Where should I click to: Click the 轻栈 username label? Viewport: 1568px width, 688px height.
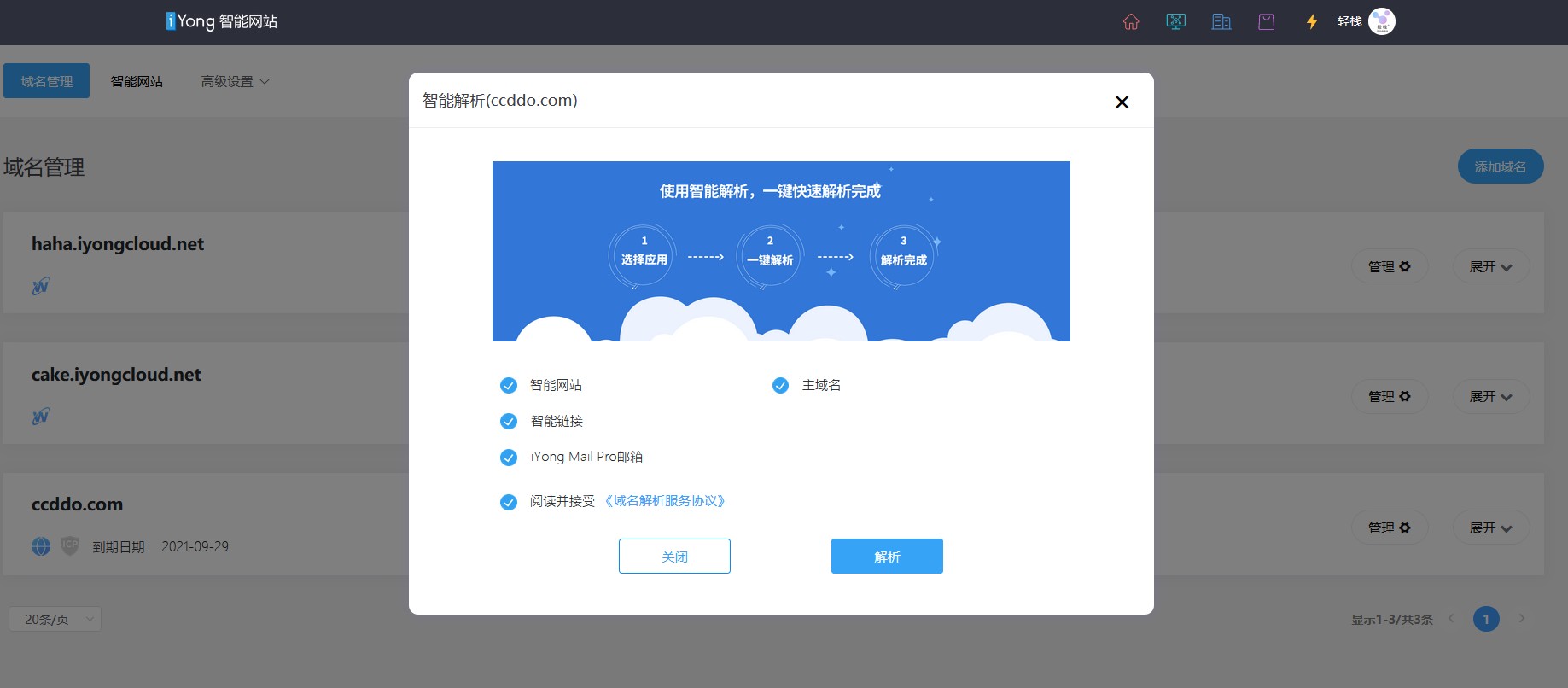click(1349, 21)
